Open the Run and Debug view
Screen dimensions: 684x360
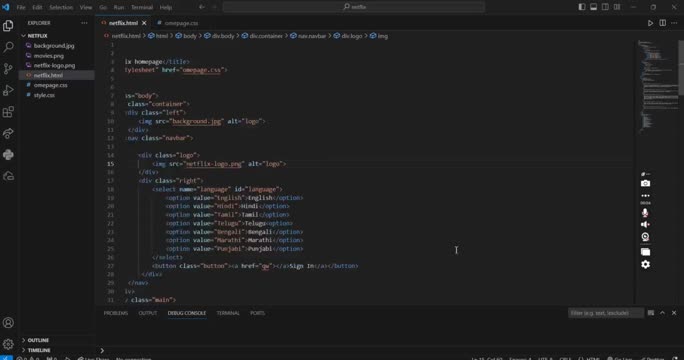click(x=8, y=90)
